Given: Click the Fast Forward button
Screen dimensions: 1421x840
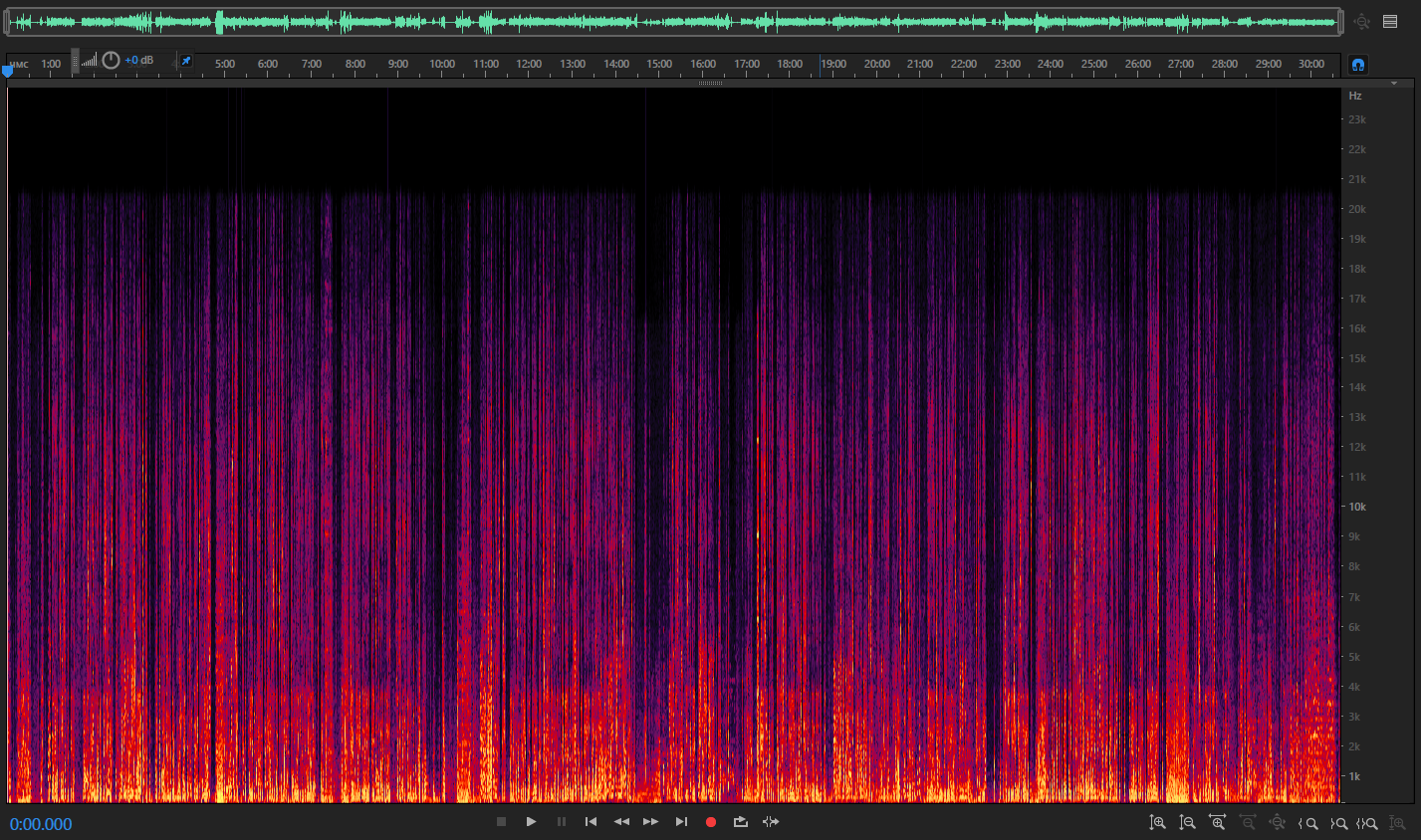Looking at the screenshot, I should pyautogui.click(x=651, y=822).
